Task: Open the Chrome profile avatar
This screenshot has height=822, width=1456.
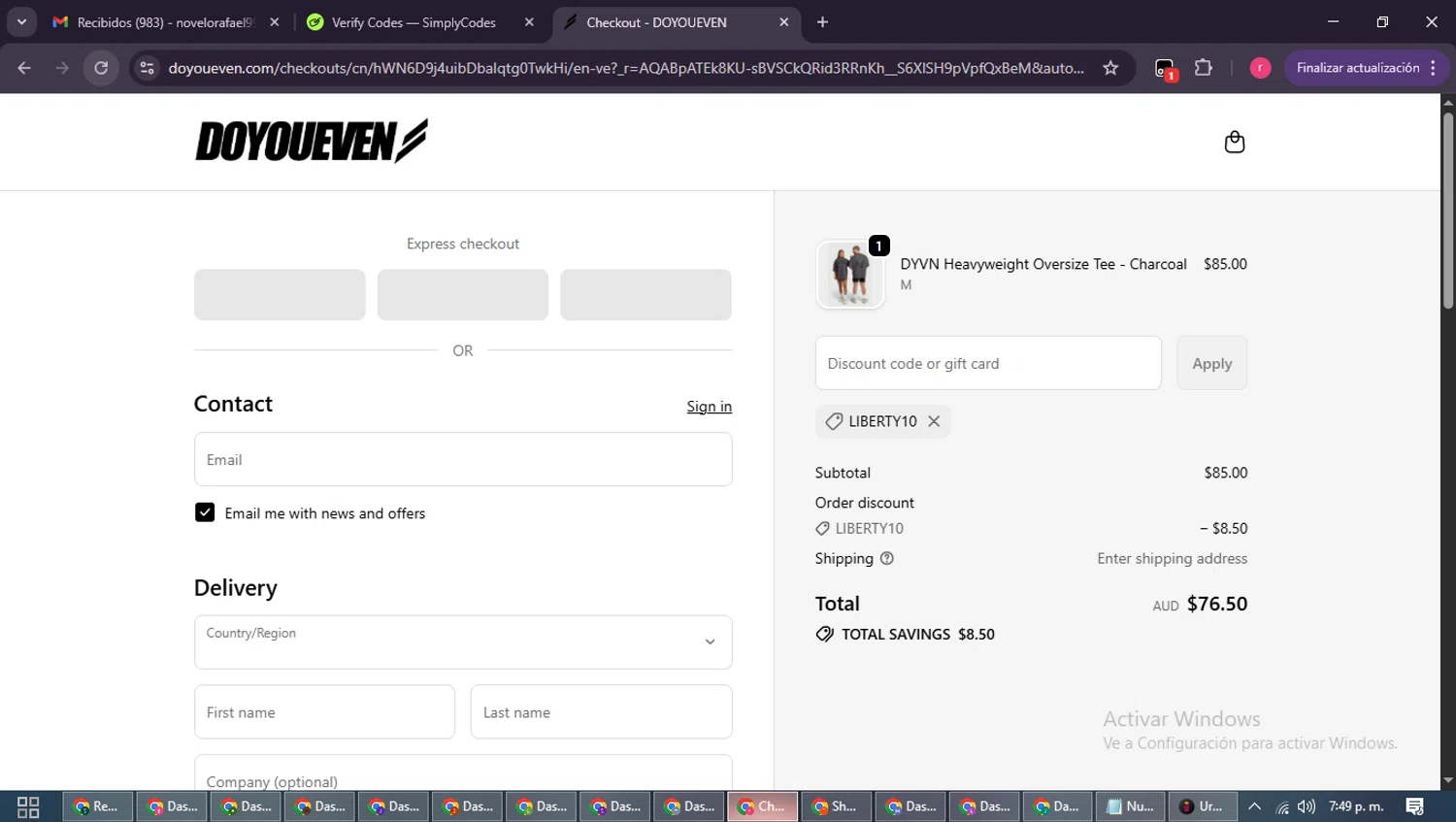Action: [1260, 68]
